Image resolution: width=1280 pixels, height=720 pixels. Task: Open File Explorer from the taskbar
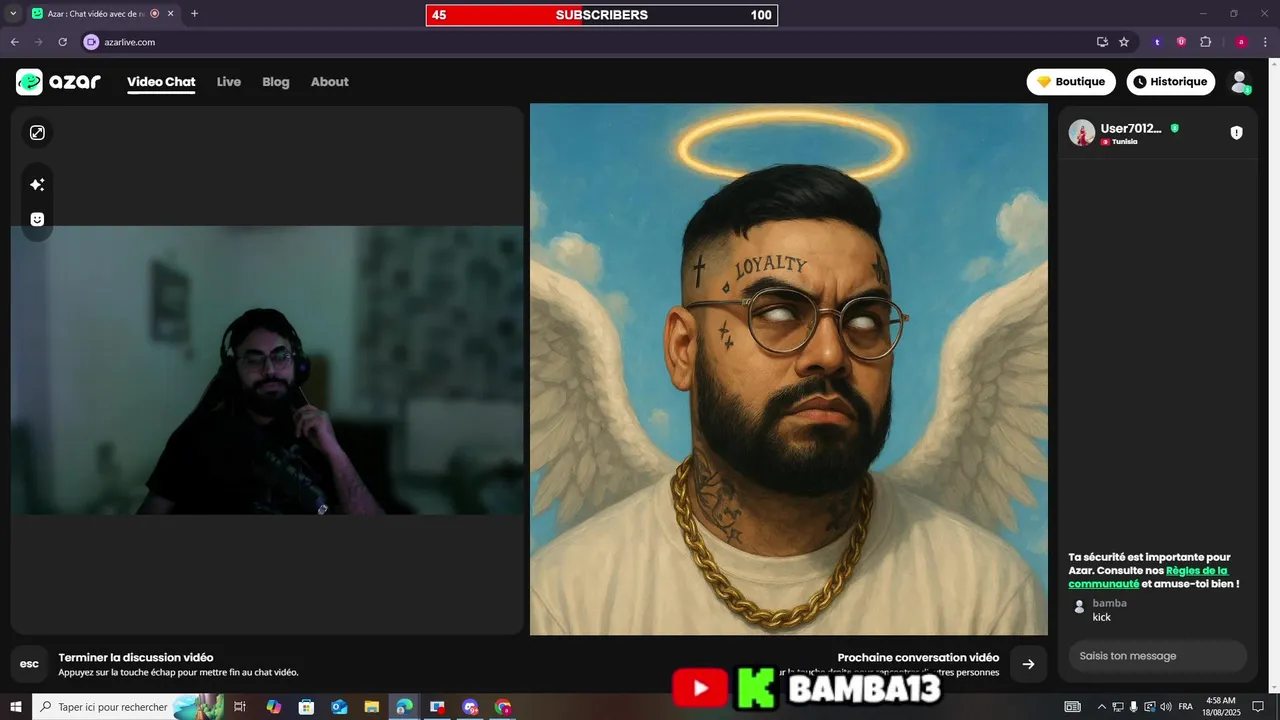coord(372,707)
